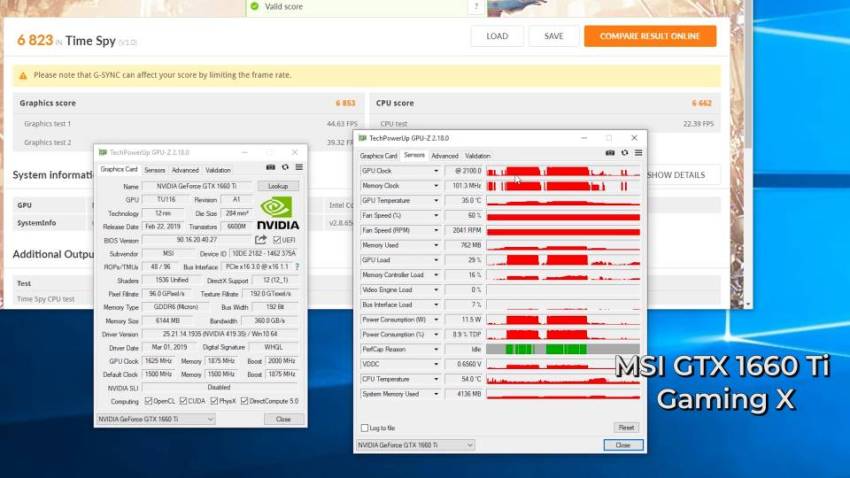Image resolution: width=850 pixels, height=478 pixels.
Task: Enable the Log to file checkbox
Action: point(364,428)
